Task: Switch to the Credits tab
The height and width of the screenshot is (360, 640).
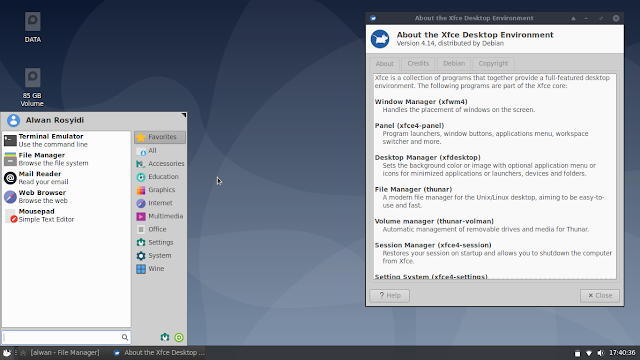Action: pos(418,64)
